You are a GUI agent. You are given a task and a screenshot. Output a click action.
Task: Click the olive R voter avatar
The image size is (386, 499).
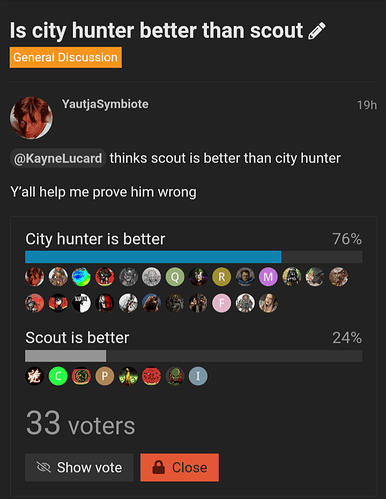tap(222, 277)
